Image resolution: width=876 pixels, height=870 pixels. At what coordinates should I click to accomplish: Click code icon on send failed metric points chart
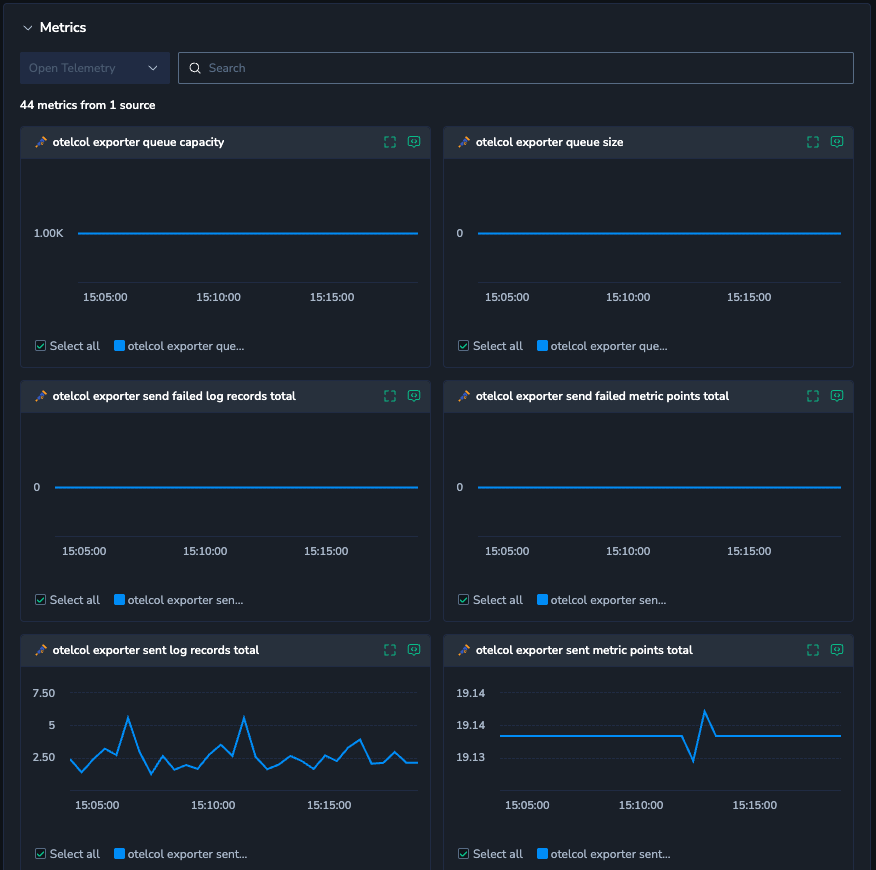tap(837, 396)
